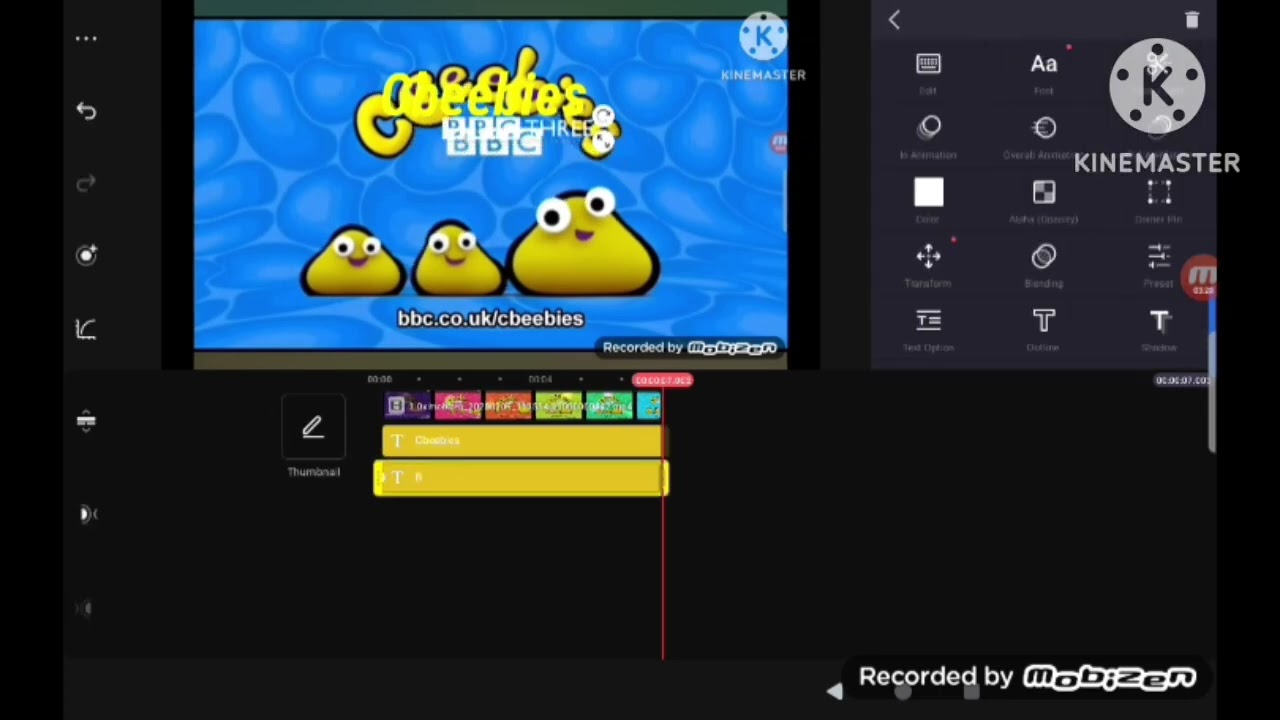1280x720 pixels.
Task: Tap the rotate handle on the preview text
Action: [603, 117]
